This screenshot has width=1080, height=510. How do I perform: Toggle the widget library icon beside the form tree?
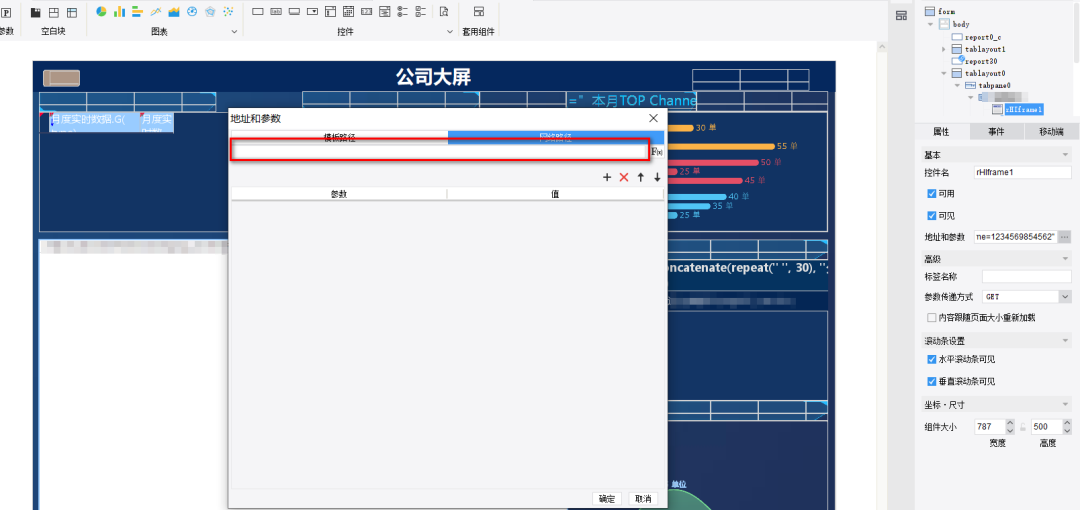(x=901, y=16)
